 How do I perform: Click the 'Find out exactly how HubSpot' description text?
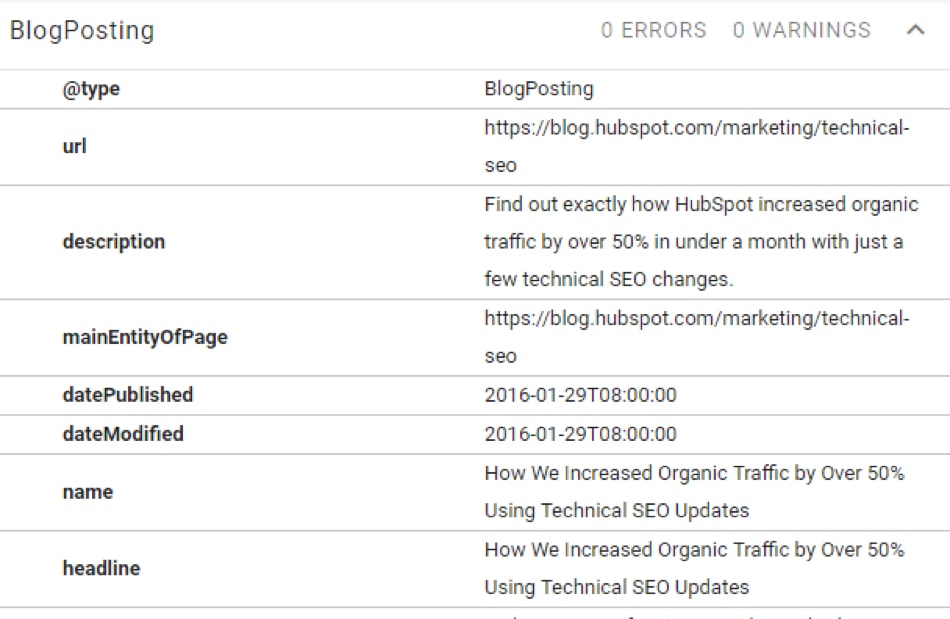(702, 242)
